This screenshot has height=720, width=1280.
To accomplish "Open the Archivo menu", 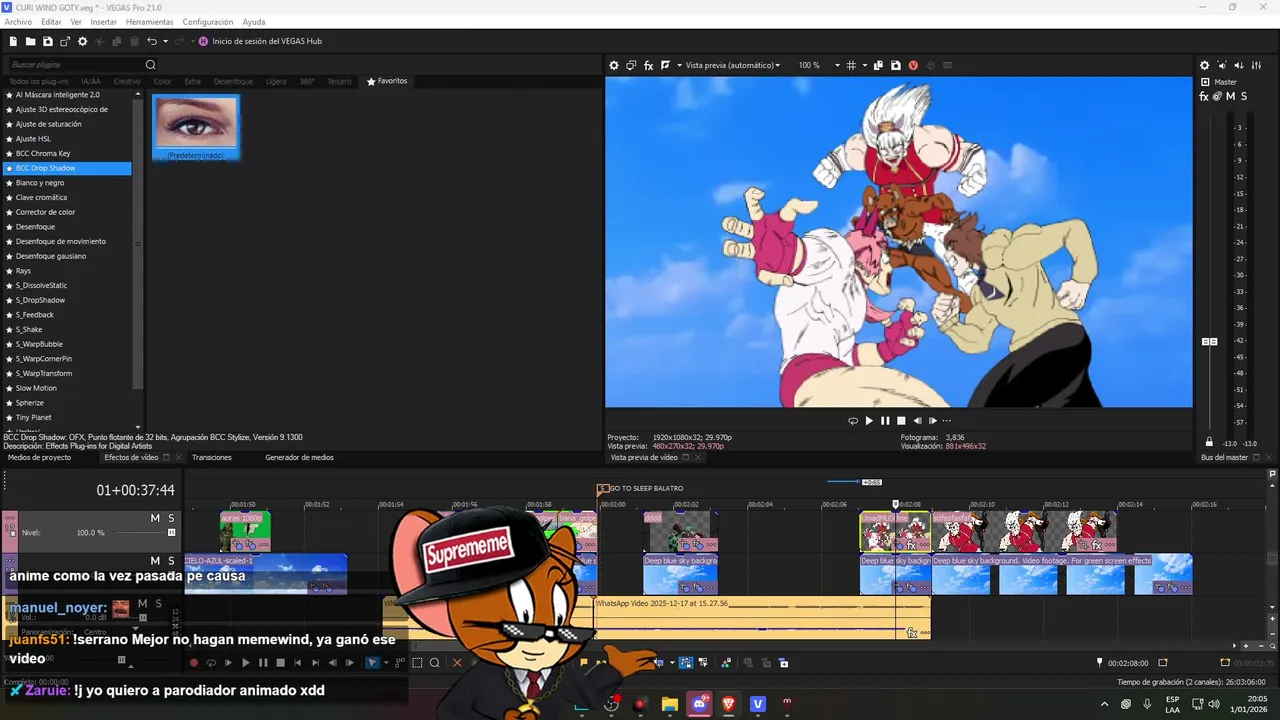I will coord(18,22).
